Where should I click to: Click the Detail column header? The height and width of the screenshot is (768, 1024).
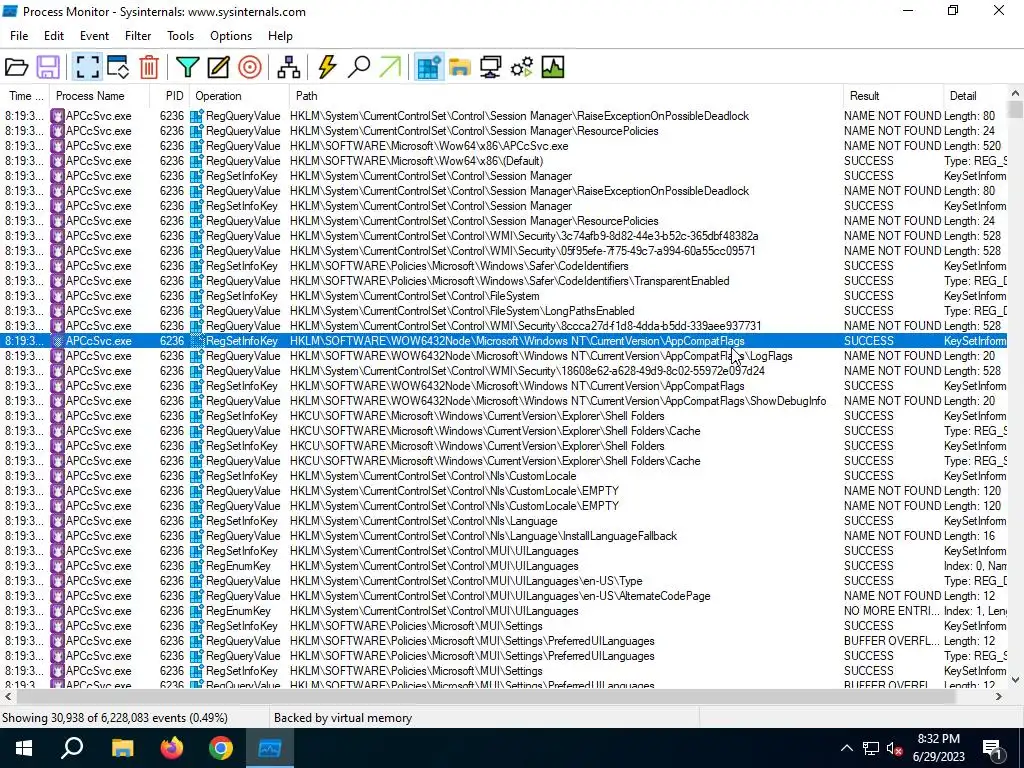pos(975,96)
